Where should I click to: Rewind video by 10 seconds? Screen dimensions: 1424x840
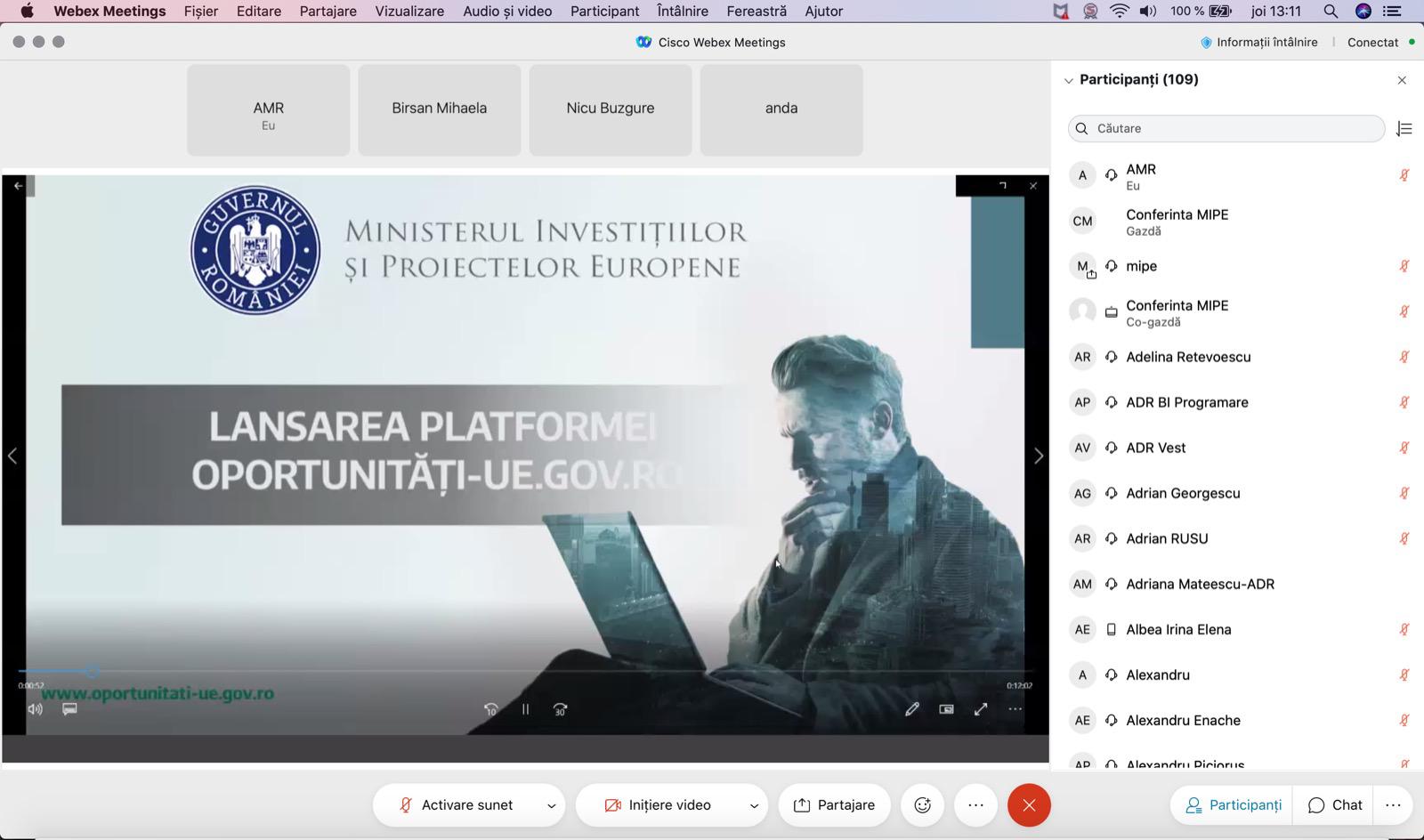[x=490, y=709]
